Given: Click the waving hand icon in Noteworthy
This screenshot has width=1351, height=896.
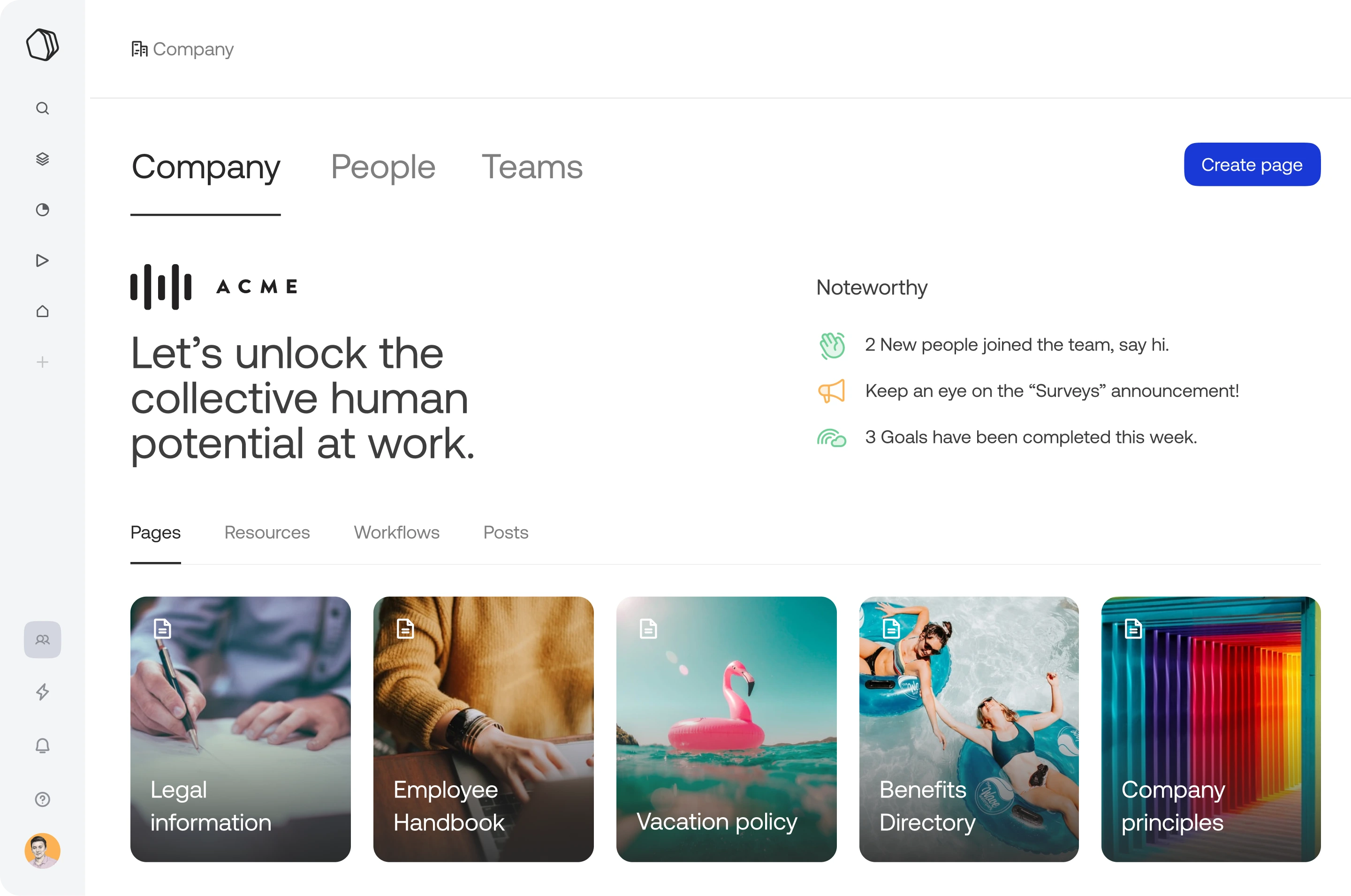Looking at the screenshot, I should point(832,345).
